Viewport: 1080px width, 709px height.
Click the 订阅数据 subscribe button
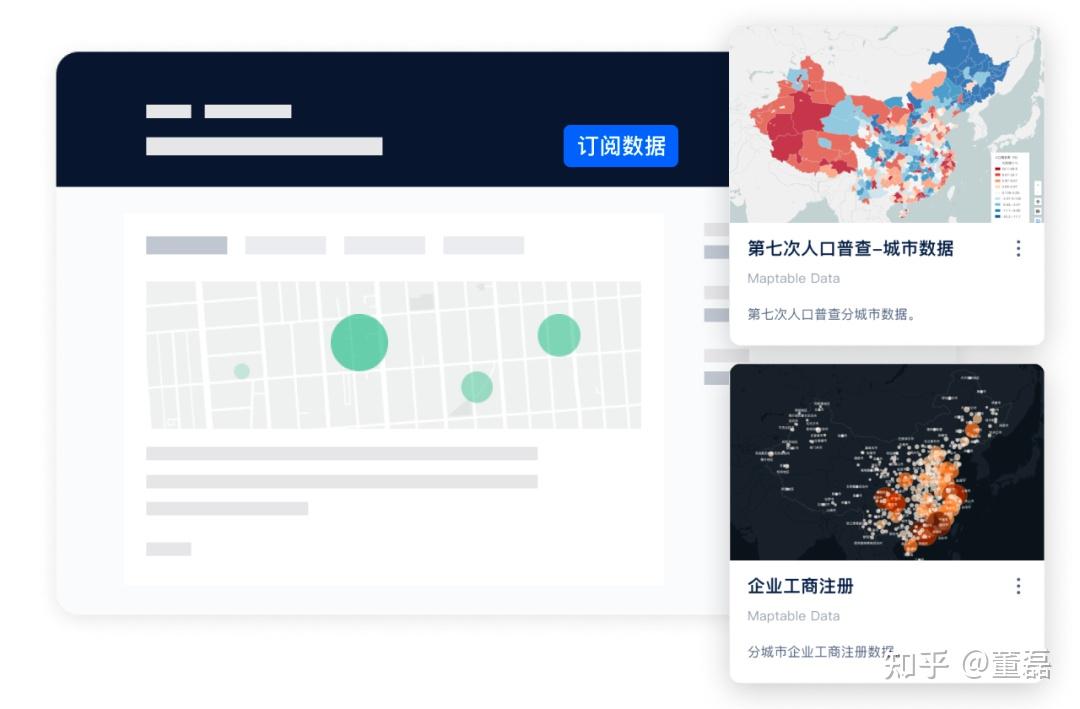[621, 146]
